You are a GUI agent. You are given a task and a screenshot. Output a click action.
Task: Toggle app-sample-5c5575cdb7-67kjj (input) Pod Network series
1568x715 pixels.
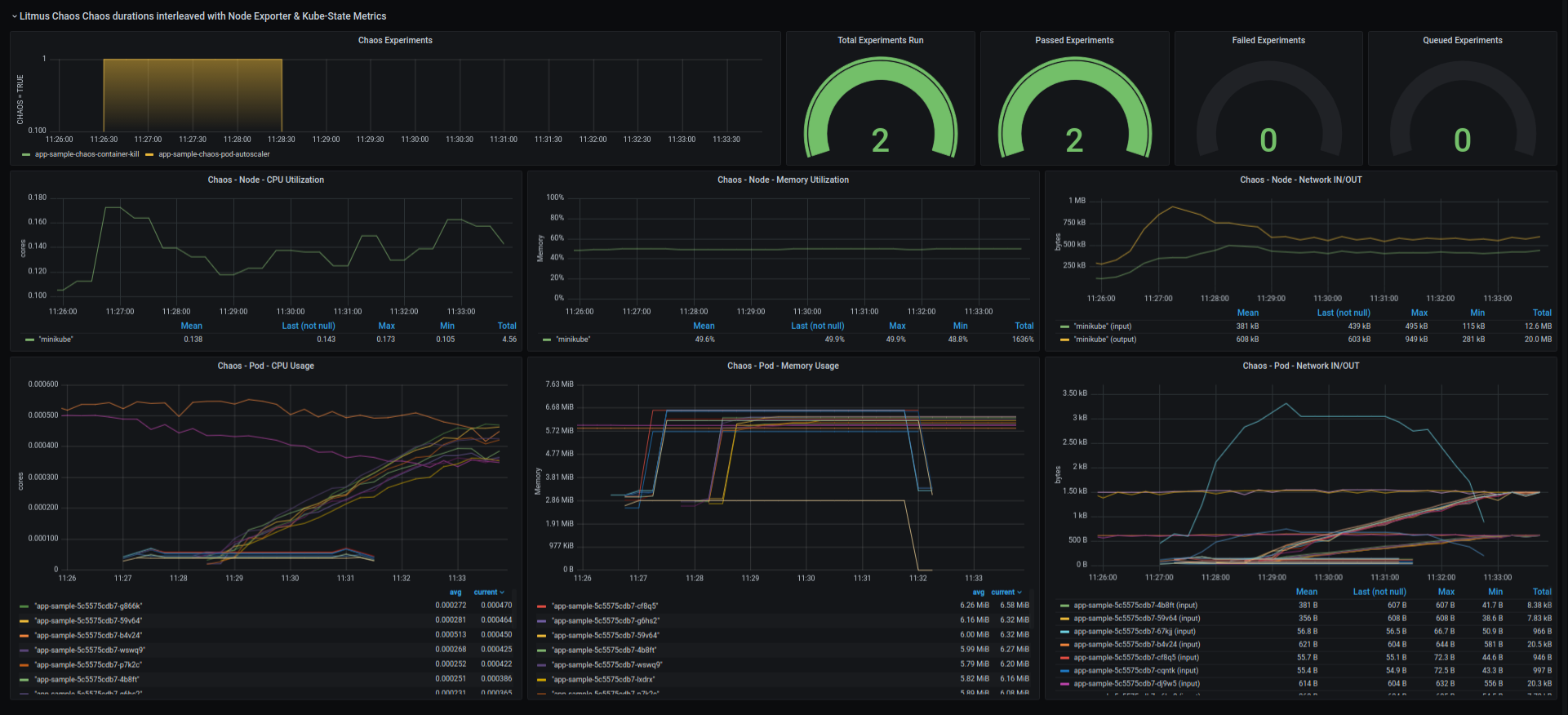pos(1135,632)
